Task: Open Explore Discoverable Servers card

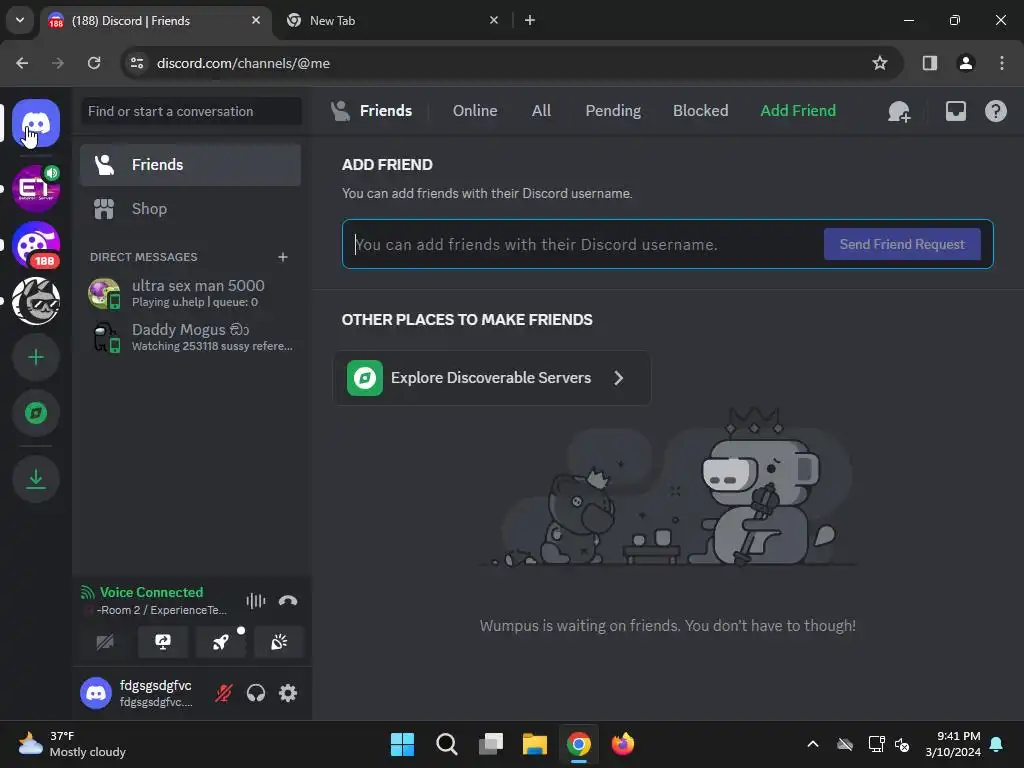Action: point(492,378)
